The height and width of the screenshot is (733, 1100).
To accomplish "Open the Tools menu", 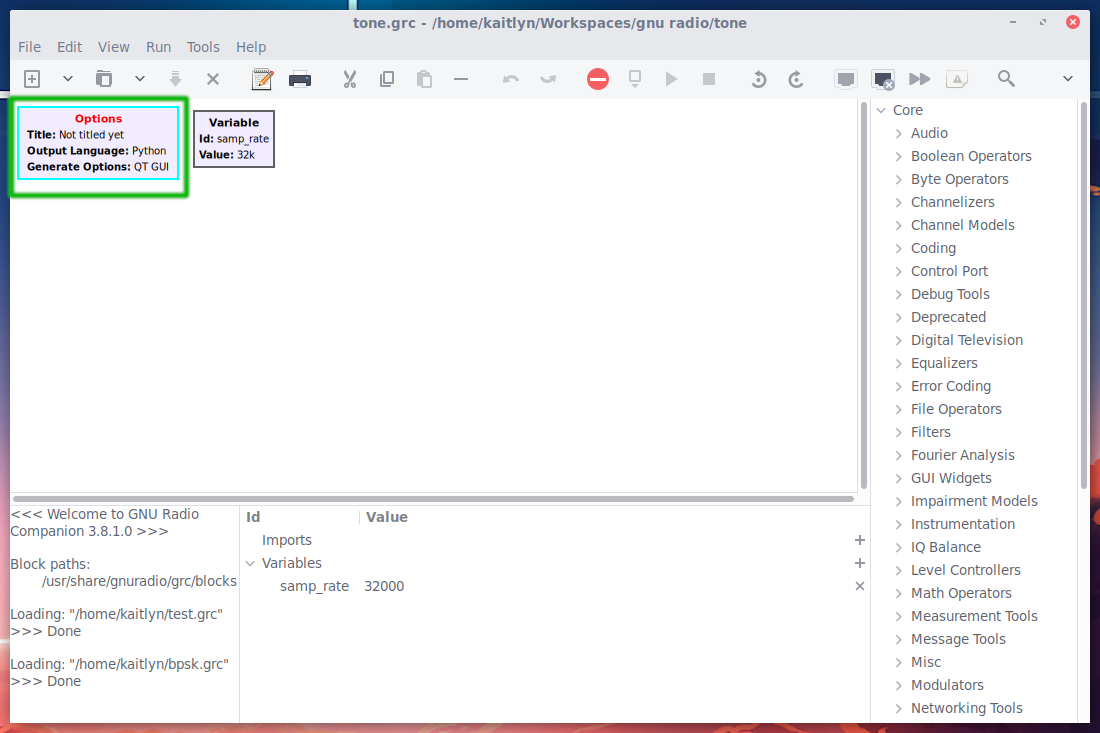I will point(203,46).
